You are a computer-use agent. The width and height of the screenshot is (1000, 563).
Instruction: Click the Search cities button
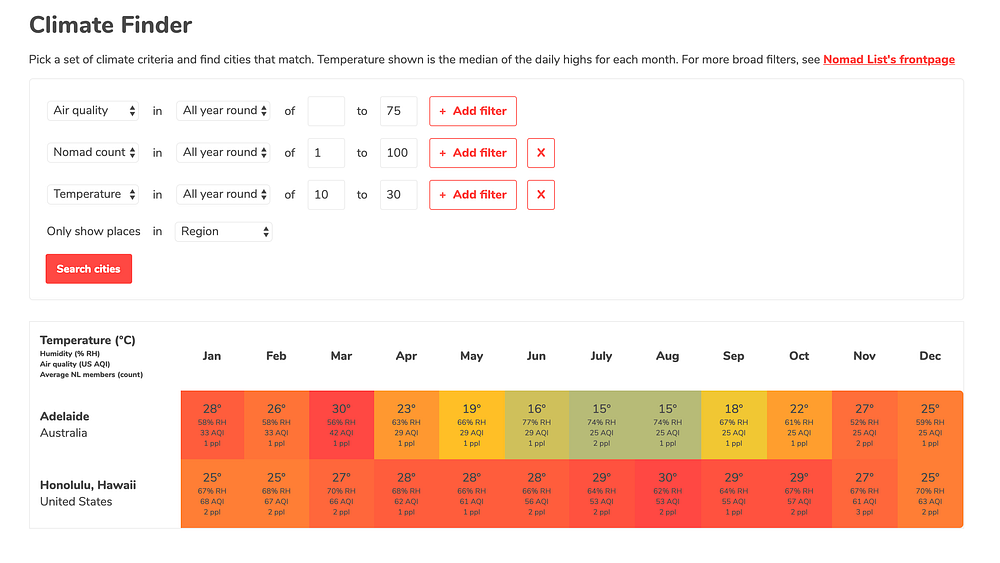[89, 269]
